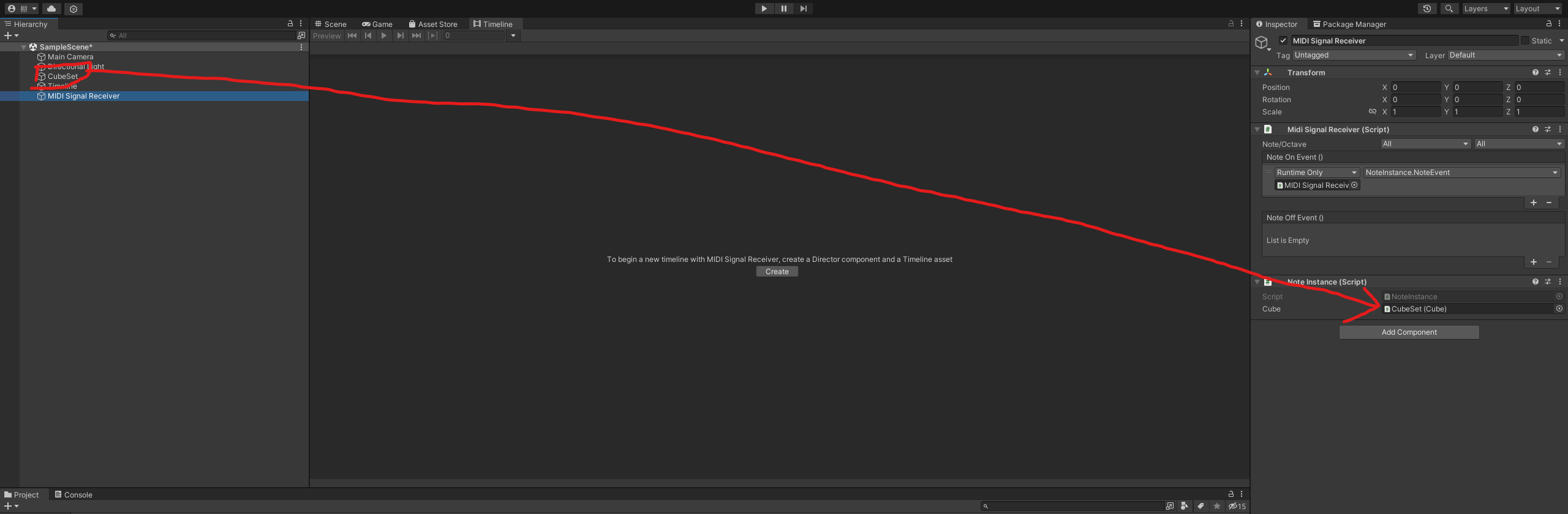Screen dimensions: 1568x514
Task: Step to the next Timeline frame
Action: pyautogui.click(x=400, y=35)
